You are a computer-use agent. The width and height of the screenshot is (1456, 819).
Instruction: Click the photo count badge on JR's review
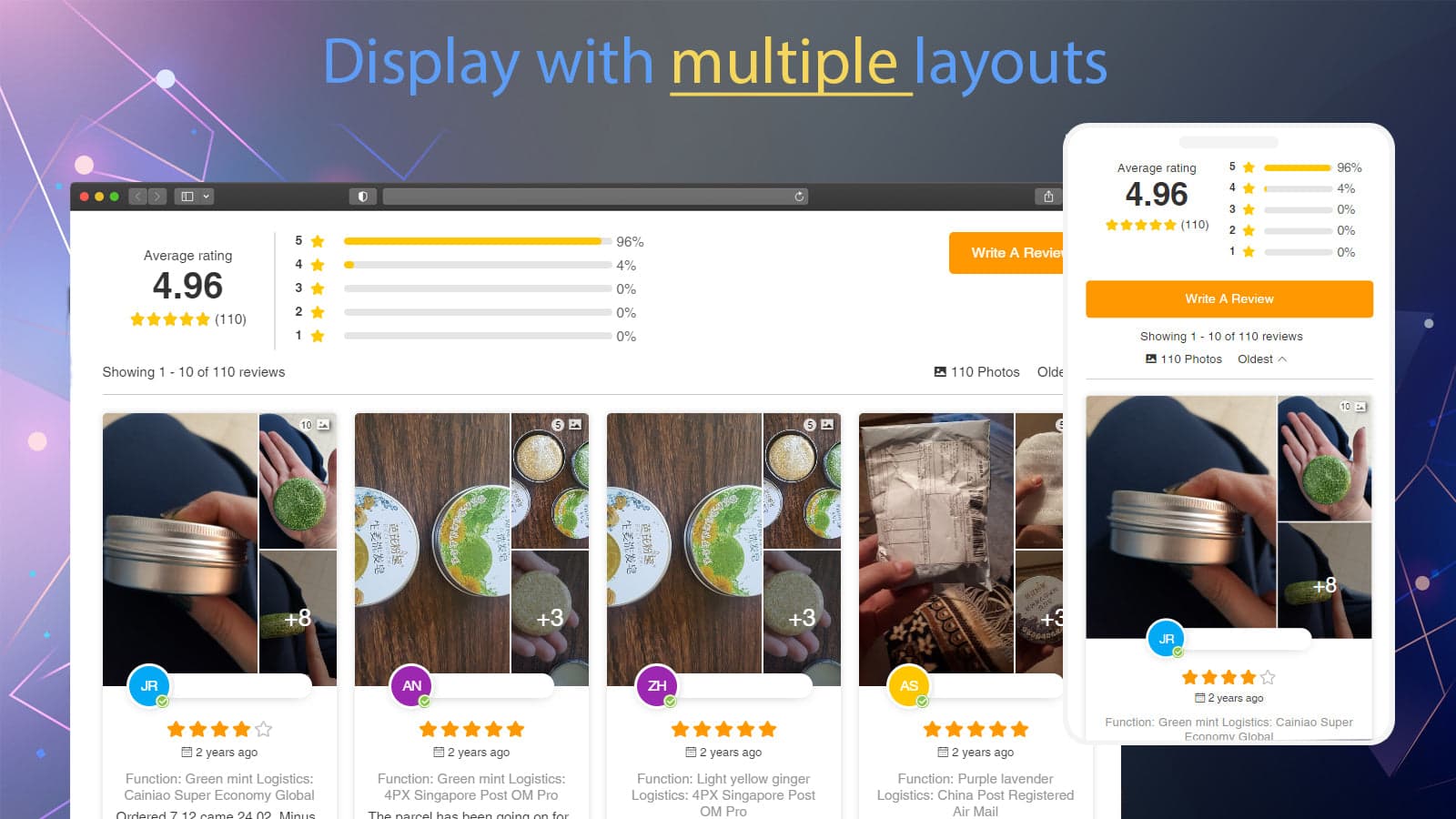click(313, 425)
